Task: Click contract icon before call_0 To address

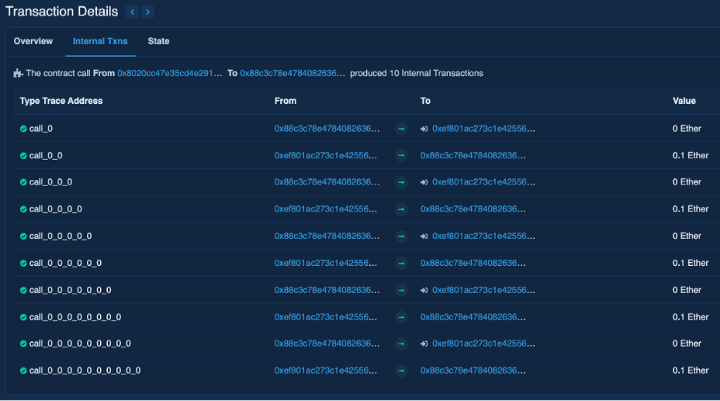Action: point(425,128)
